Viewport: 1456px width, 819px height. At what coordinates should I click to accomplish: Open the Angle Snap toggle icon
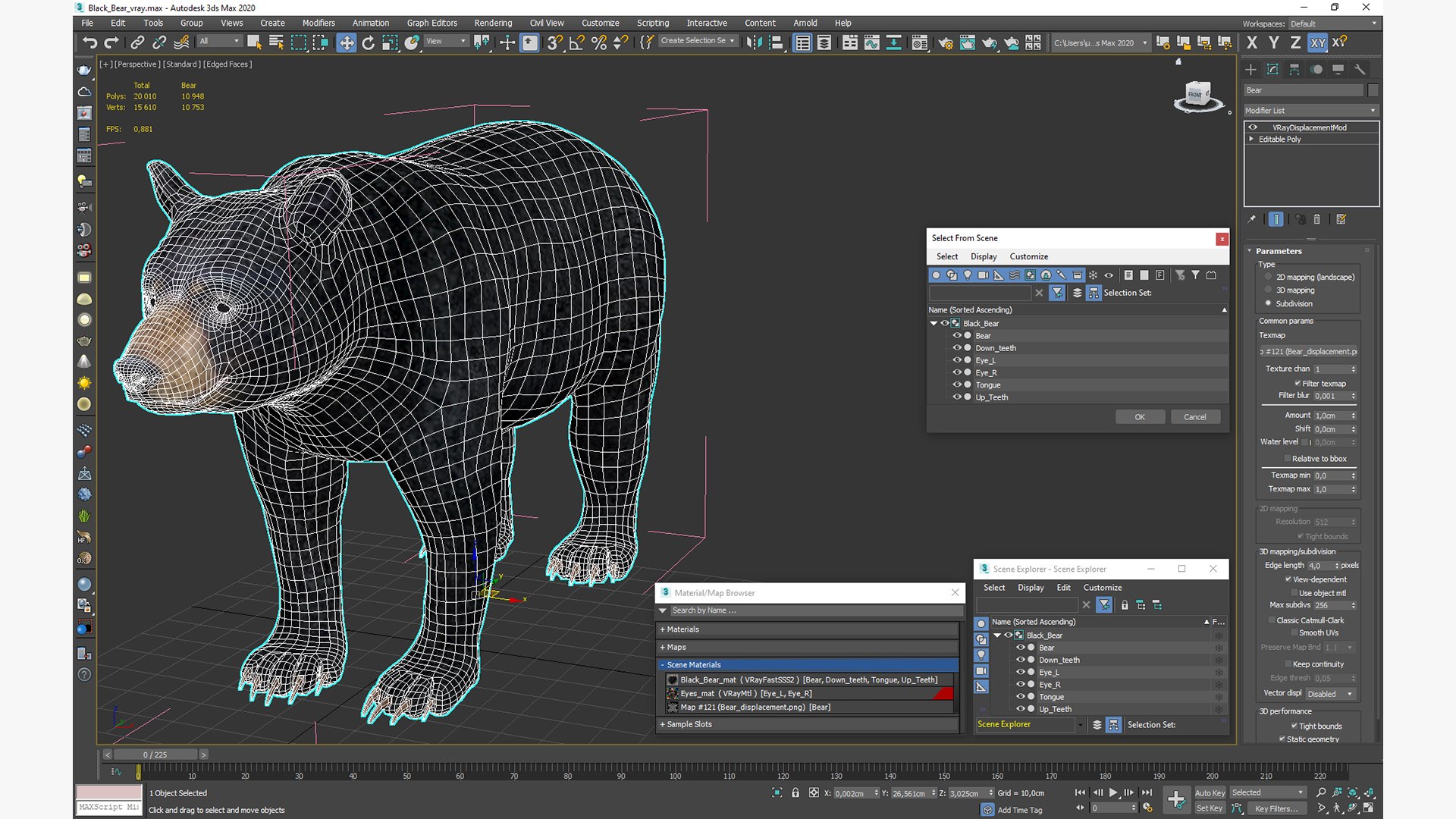(577, 42)
